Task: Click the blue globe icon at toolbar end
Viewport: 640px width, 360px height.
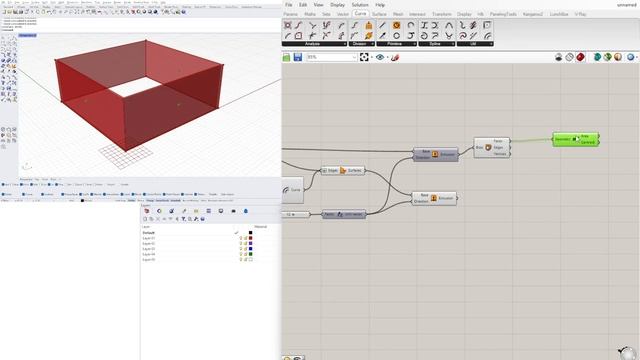Action: coord(631,57)
